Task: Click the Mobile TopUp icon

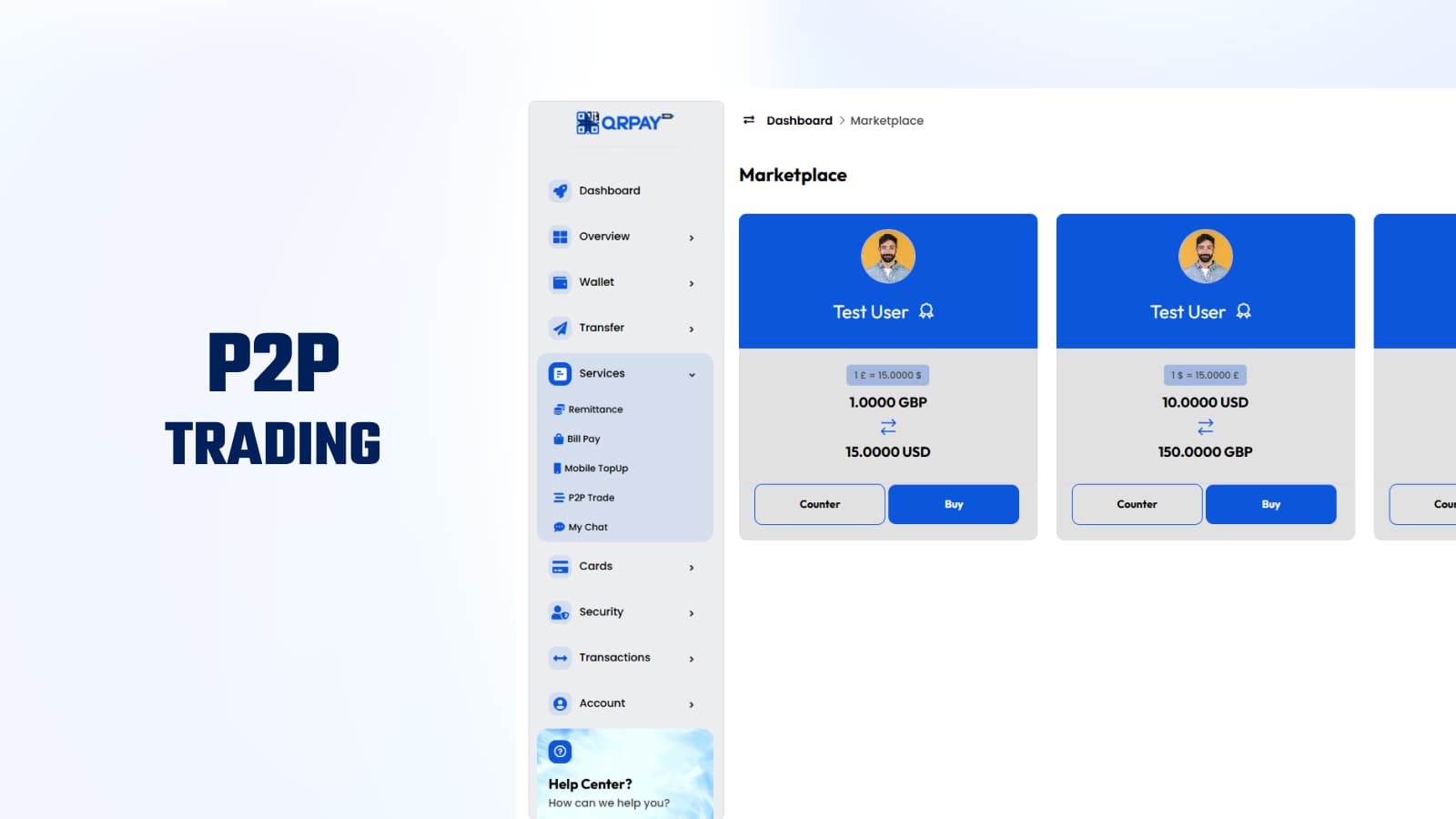Action: (557, 468)
